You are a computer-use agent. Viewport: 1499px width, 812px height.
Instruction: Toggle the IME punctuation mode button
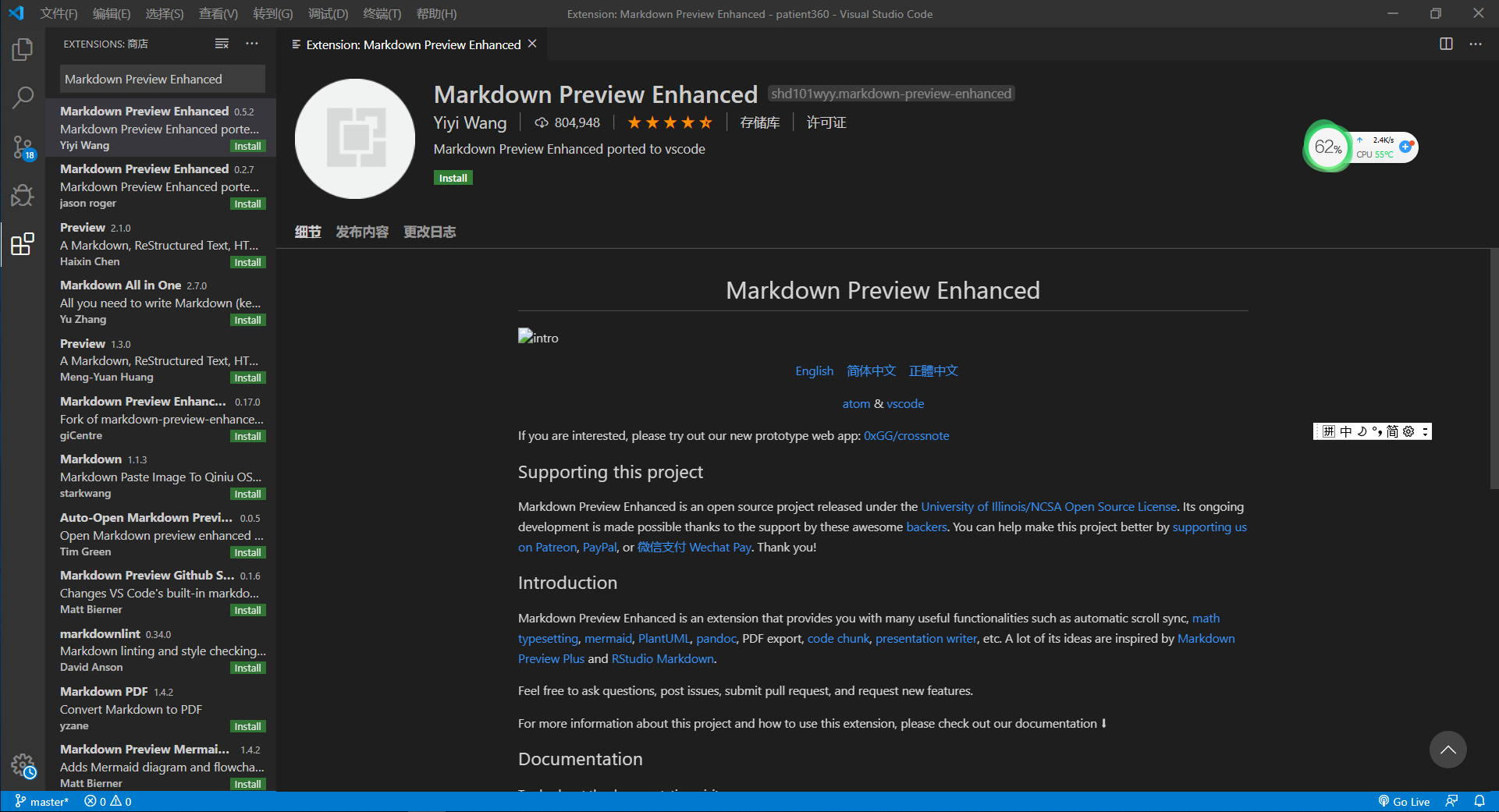point(1377,431)
